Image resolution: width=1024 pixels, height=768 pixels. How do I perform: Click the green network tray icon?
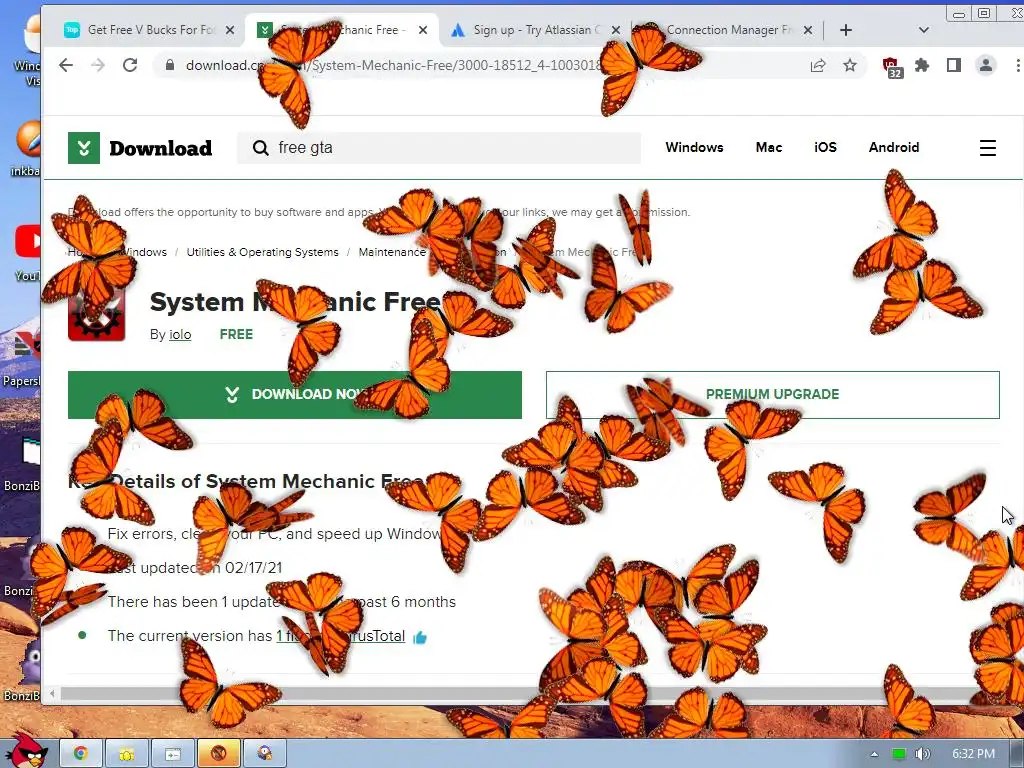[899, 754]
